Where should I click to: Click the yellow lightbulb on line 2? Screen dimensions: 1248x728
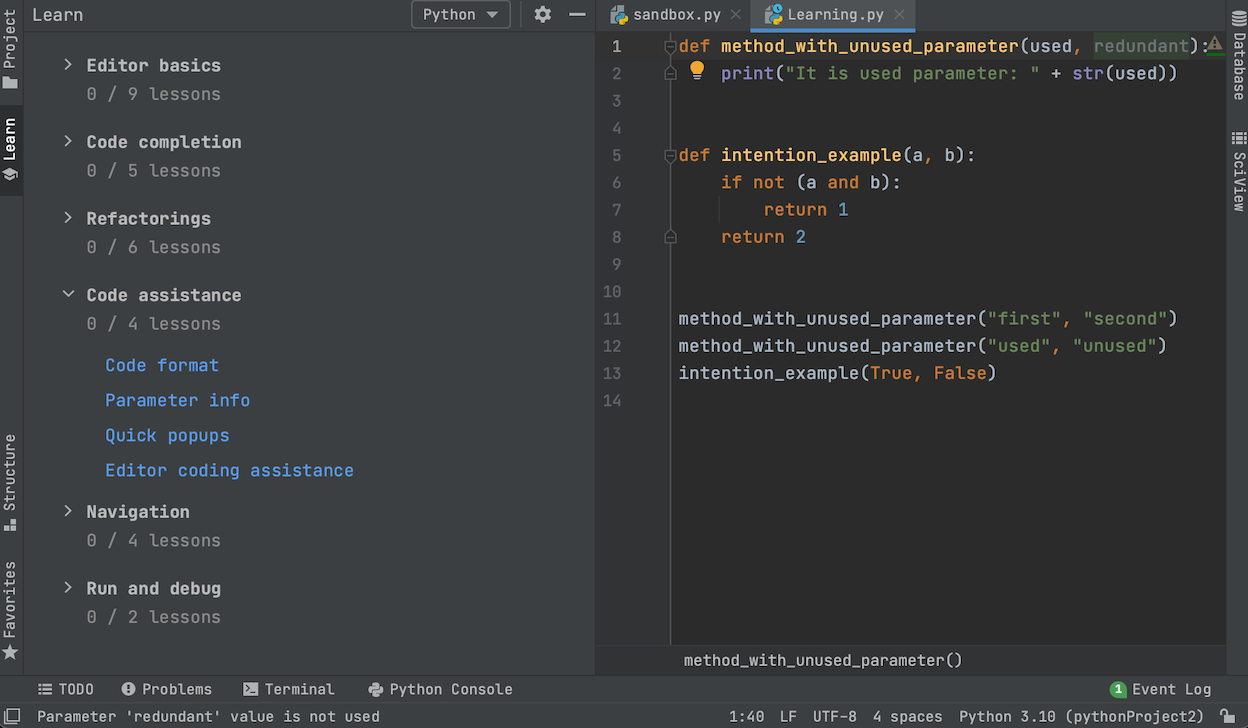coord(697,71)
